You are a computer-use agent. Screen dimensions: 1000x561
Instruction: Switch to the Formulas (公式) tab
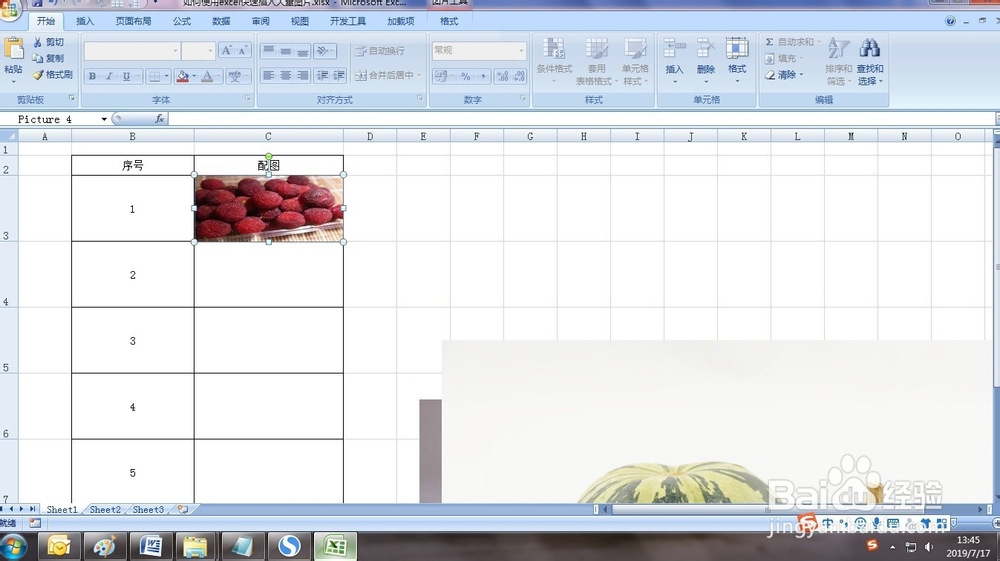click(x=182, y=21)
